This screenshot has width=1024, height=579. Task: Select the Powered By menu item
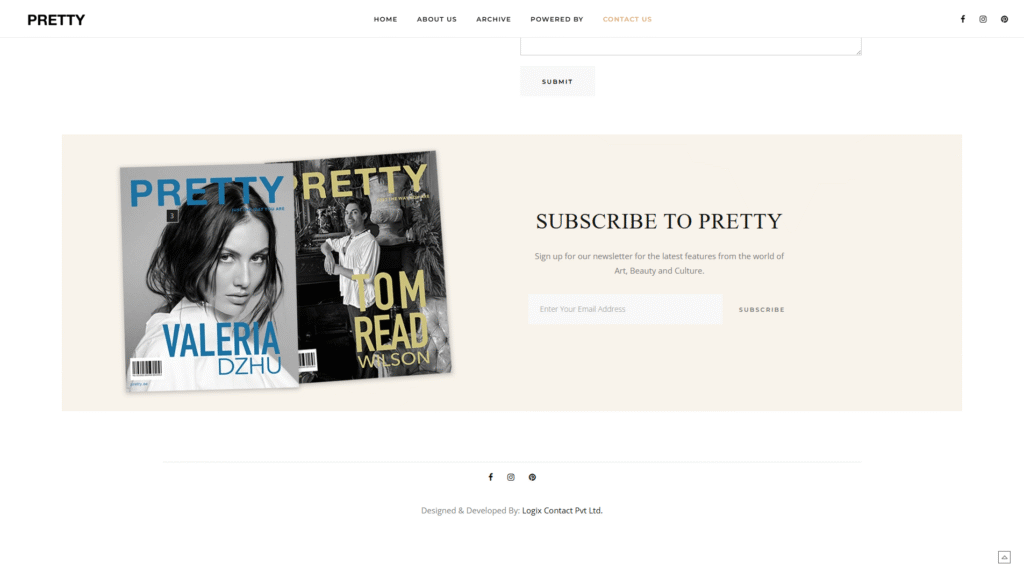coord(556,19)
